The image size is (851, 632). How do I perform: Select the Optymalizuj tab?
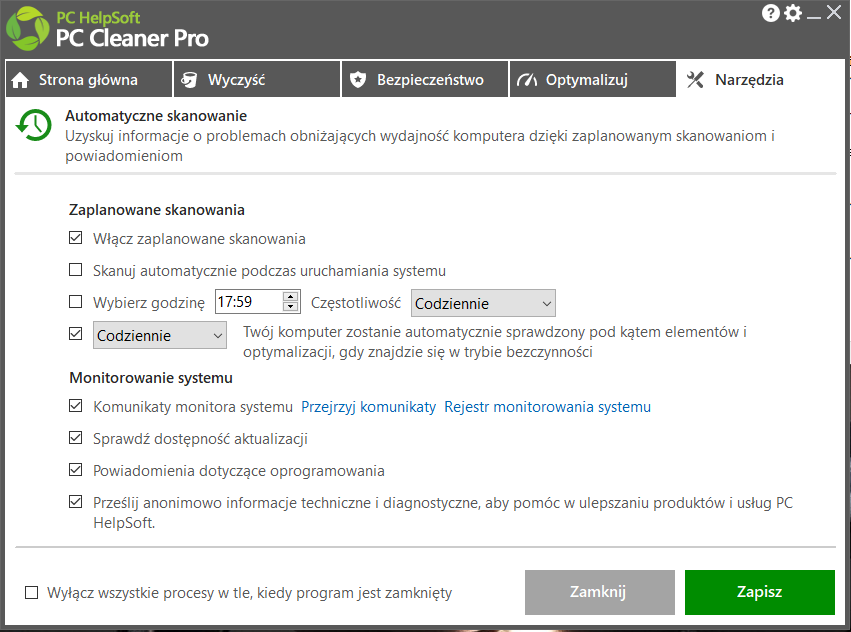coord(593,79)
